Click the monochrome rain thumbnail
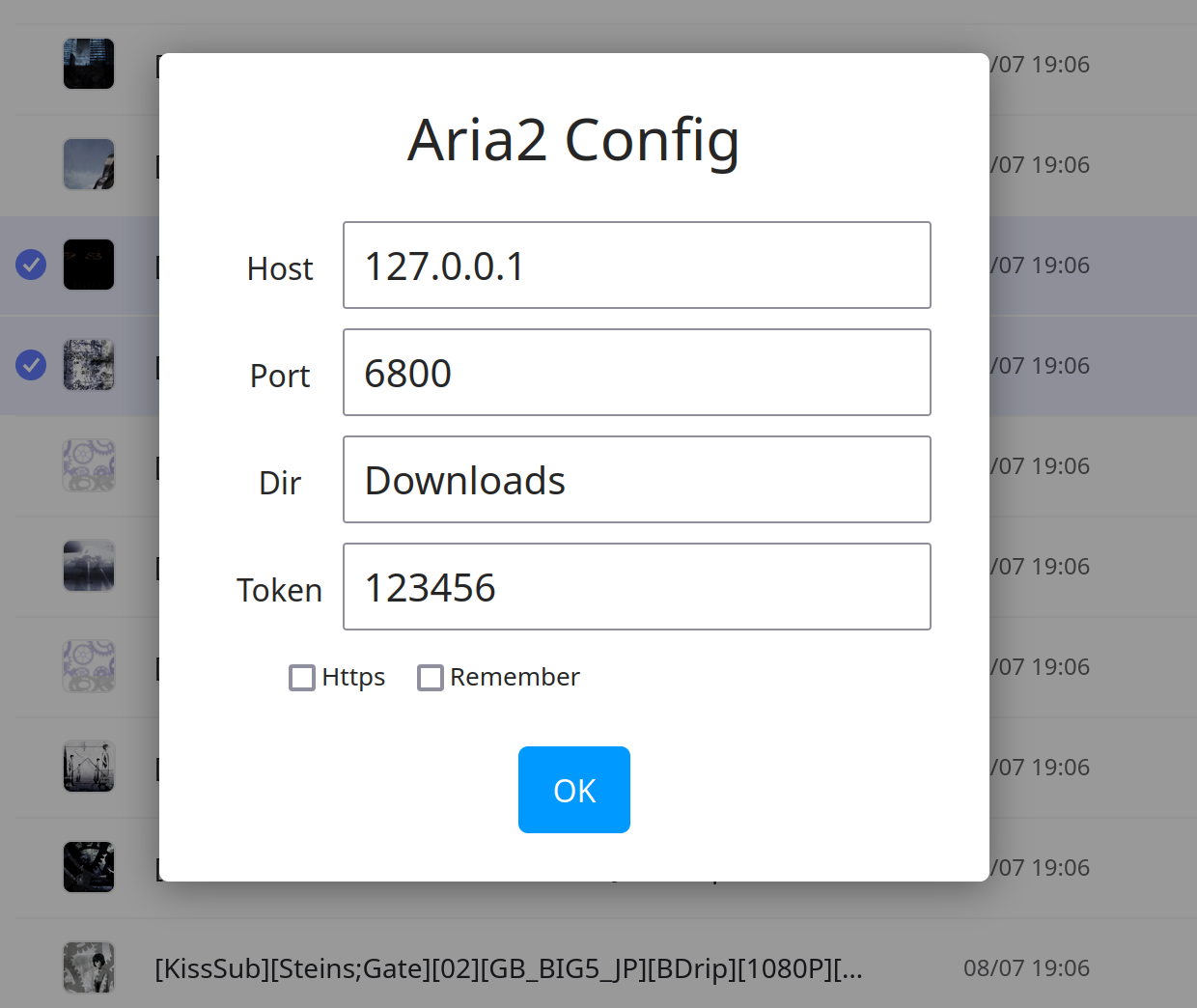The height and width of the screenshot is (1008, 1197). click(x=89, y=566)
